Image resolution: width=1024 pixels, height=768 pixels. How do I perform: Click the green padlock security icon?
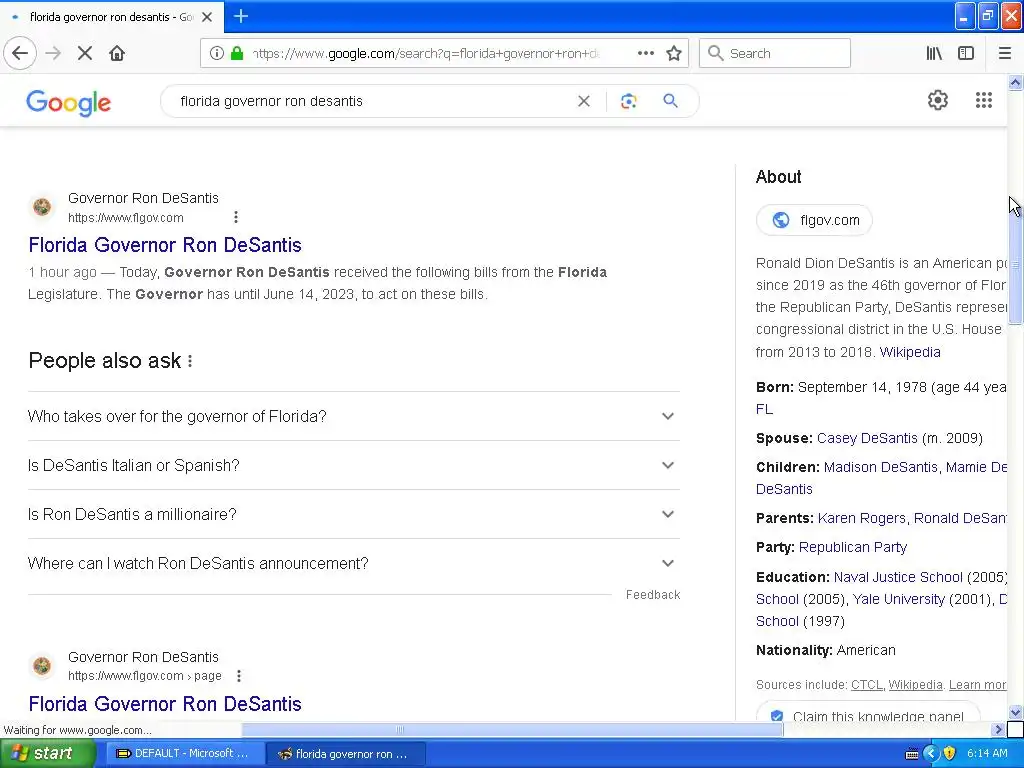click(237, 54)
